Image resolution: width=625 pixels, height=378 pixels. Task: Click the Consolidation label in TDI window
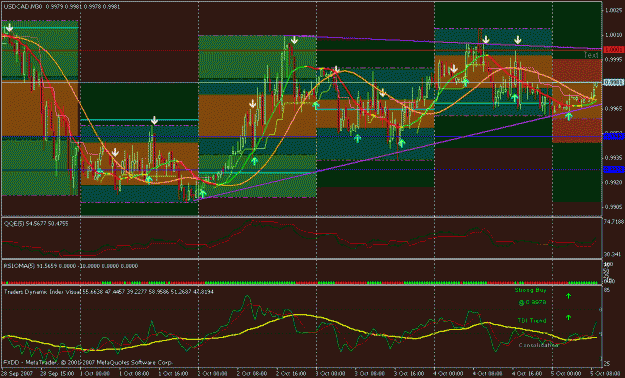(539, 345)
